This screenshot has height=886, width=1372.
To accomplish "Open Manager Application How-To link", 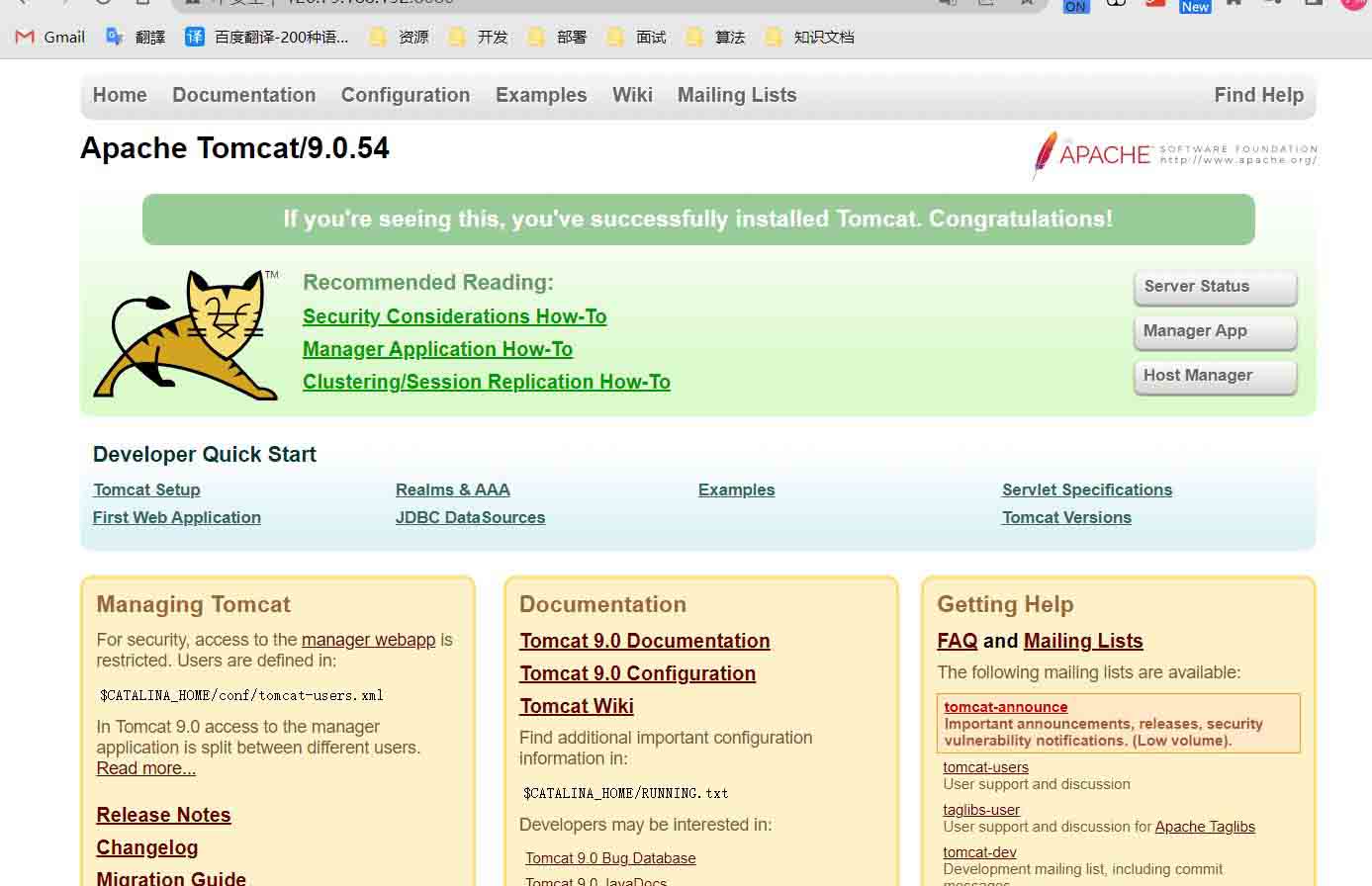I will tap(437, 349).
